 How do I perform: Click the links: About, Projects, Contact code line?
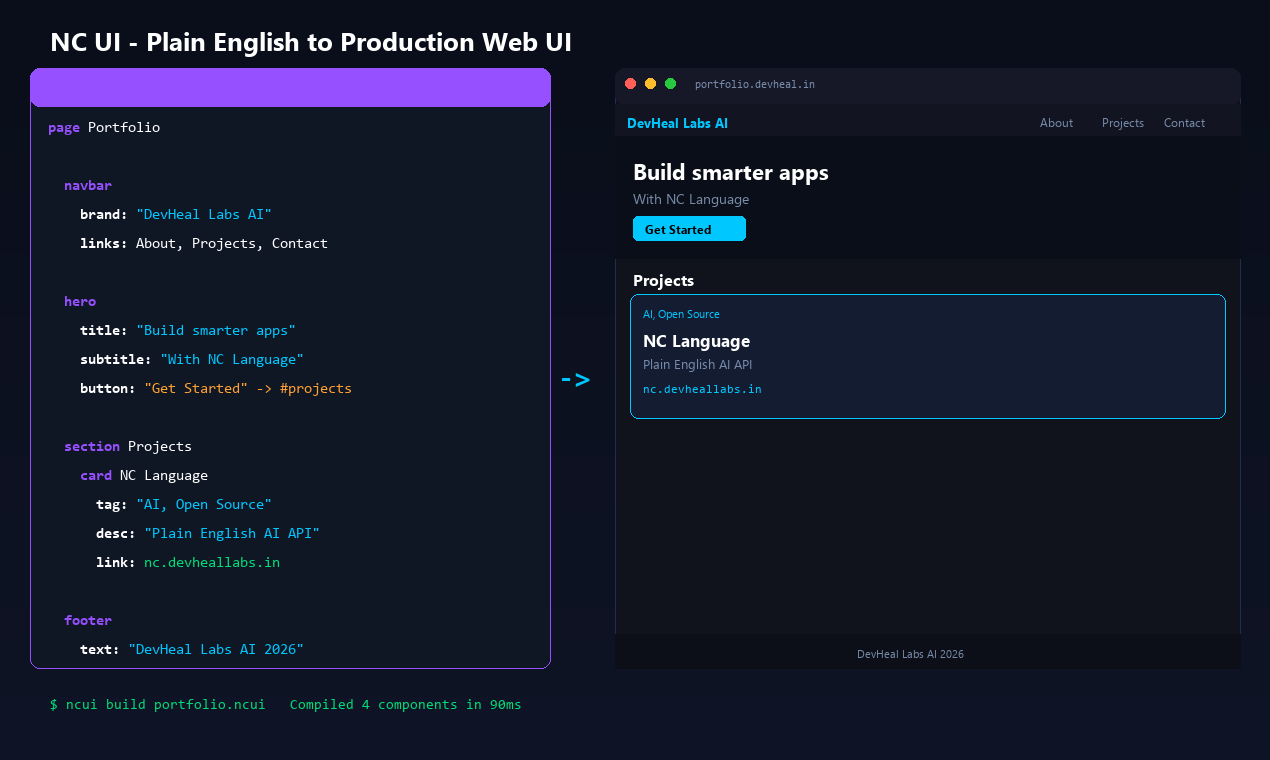point(204,244)
